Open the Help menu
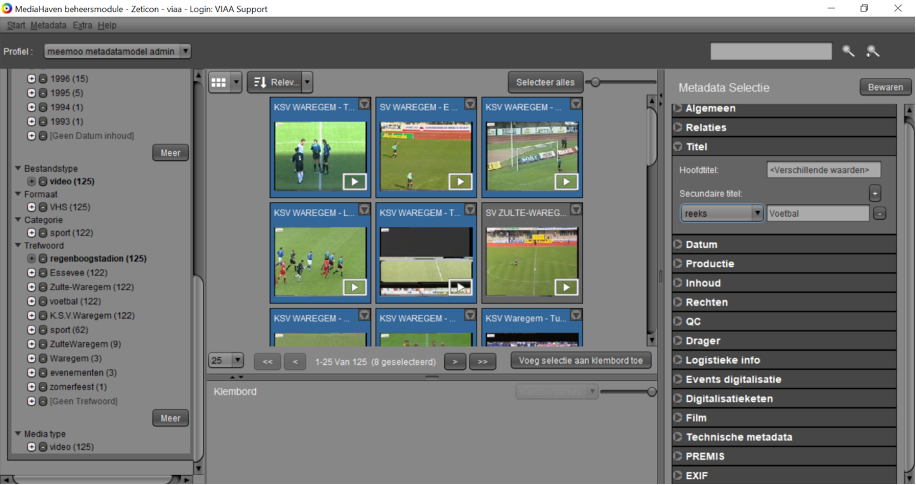 [107, 25]
